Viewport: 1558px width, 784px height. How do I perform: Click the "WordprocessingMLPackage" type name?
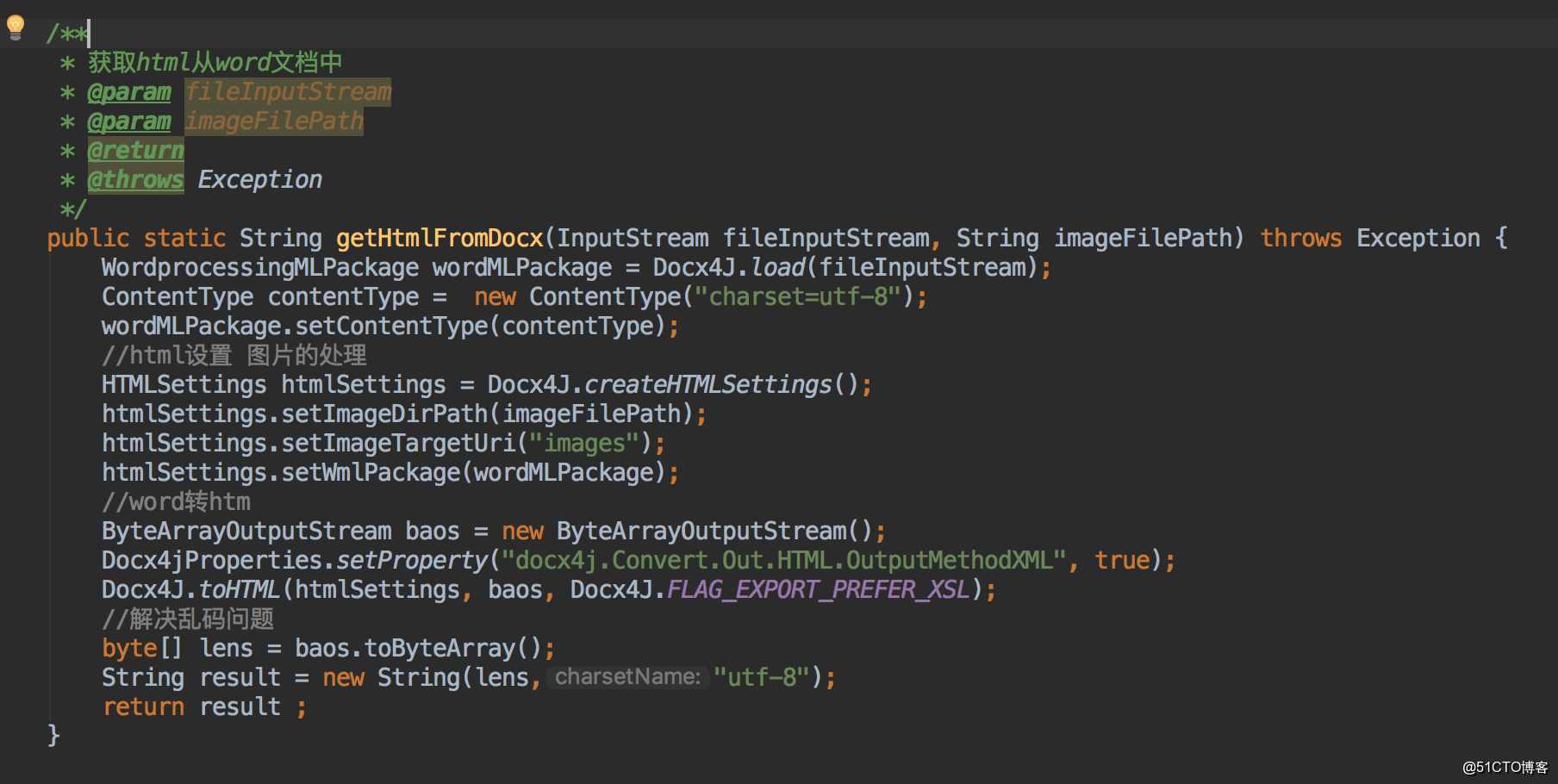[x=260, y=267]
